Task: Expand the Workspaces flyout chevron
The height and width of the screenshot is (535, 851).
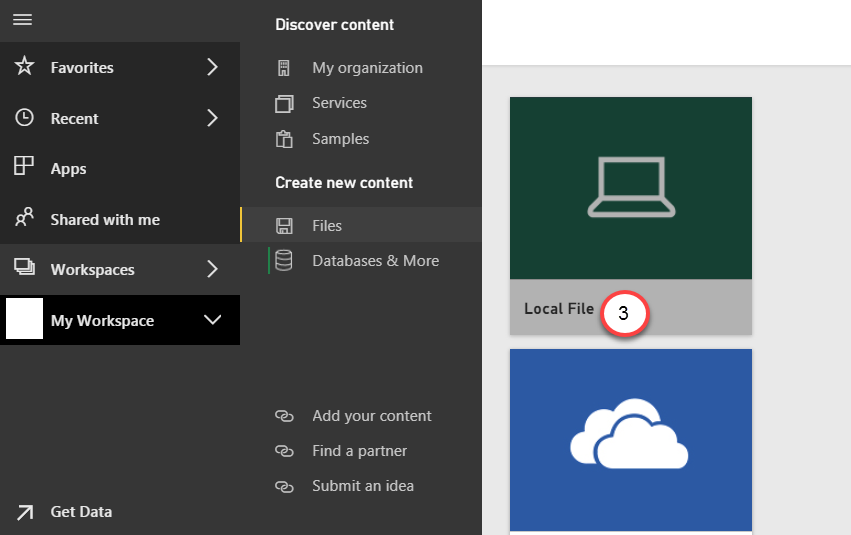Action: pyautogui.click(x=213, y=269)
